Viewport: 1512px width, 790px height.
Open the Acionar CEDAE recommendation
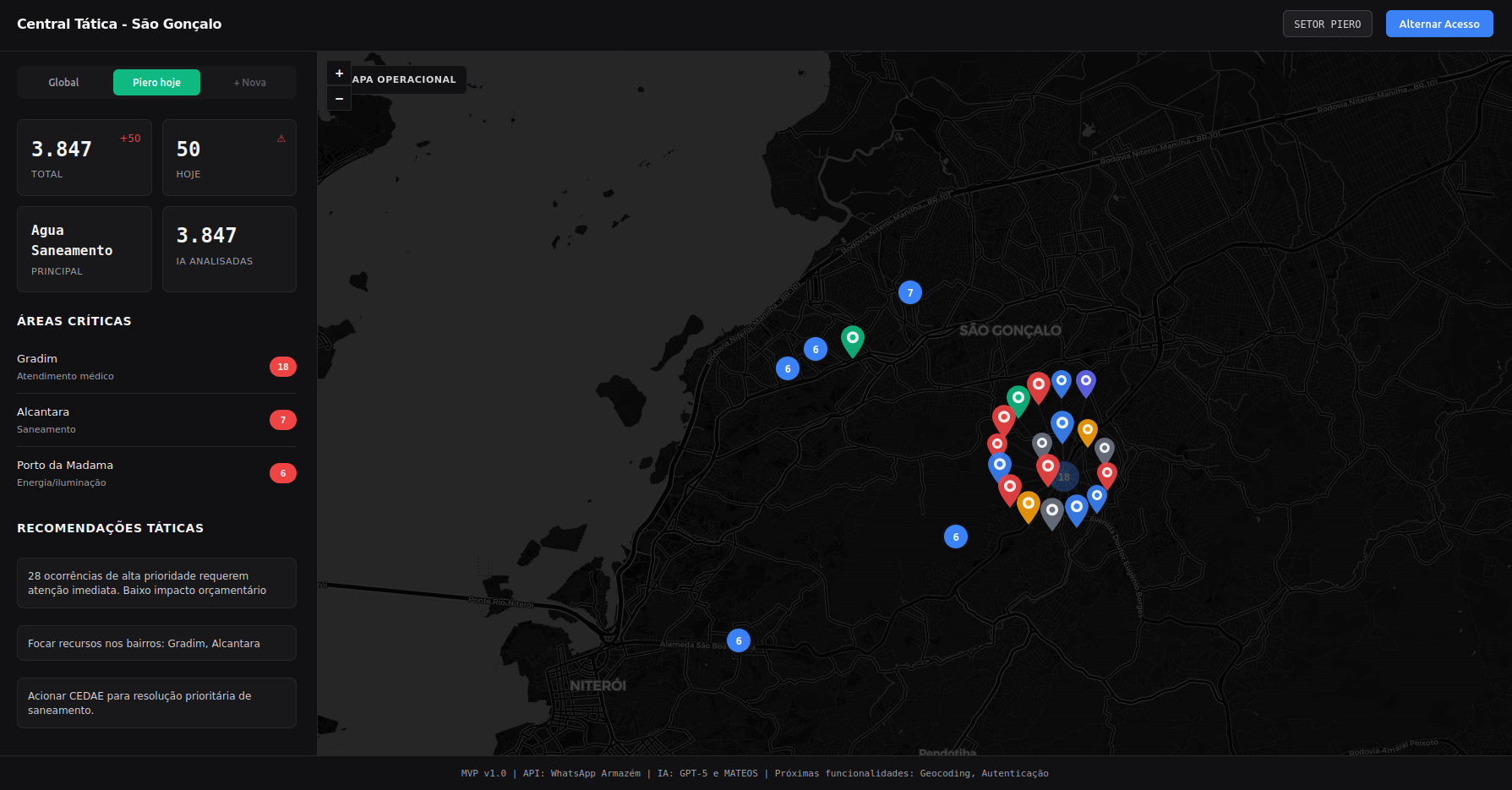[156, 703]
